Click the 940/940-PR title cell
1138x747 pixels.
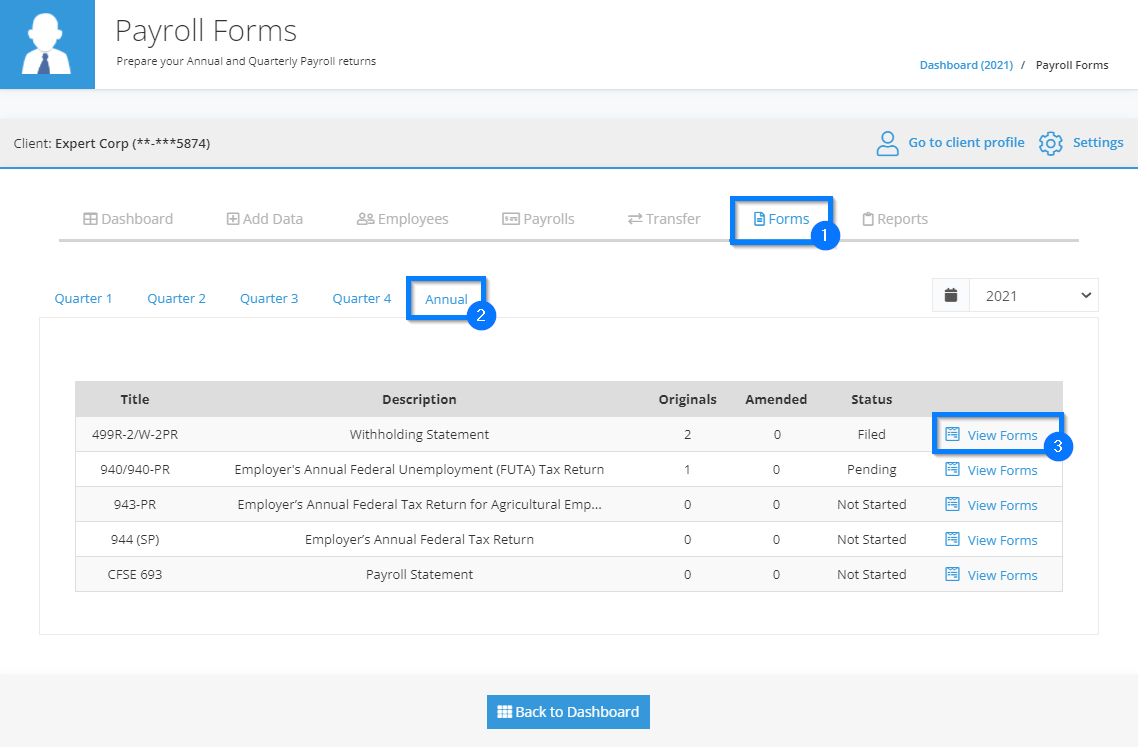point(135,469)
